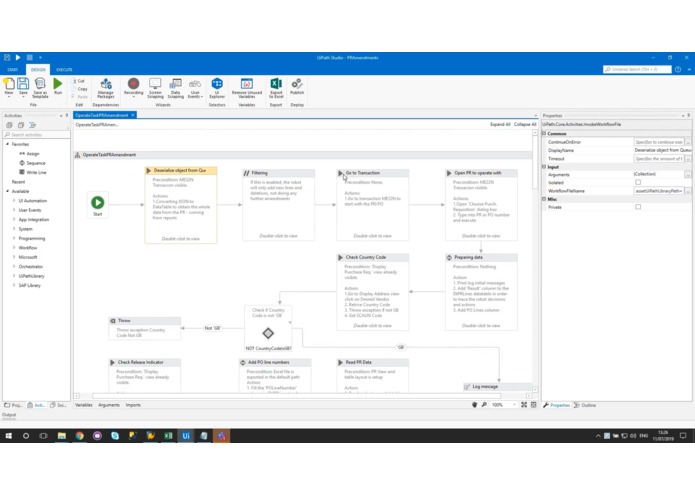Image resolution: width=695 pixels, height=494 pixels.
Task: Click the Universal Search box
Action: (637, 70)
